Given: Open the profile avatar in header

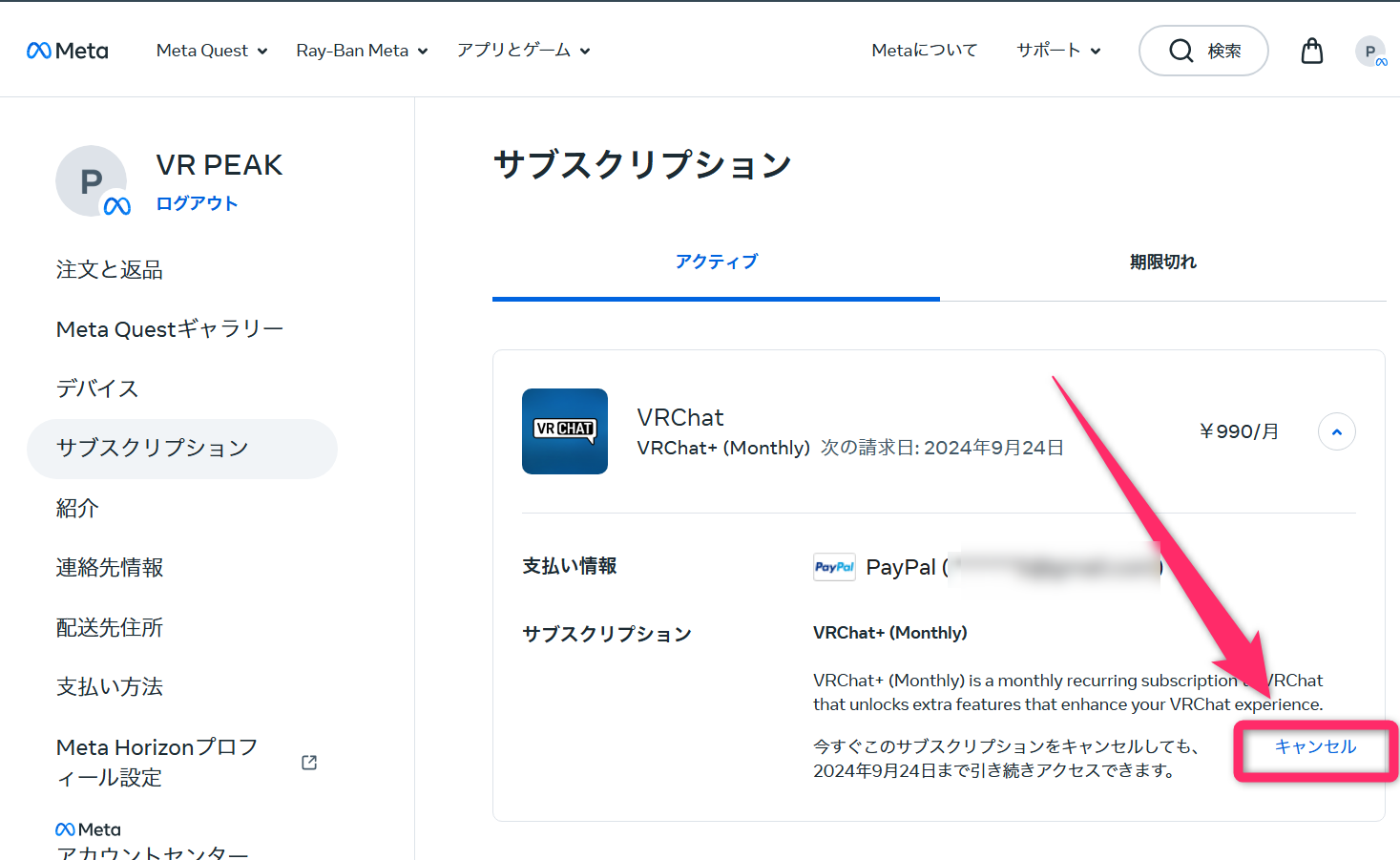Looking at the screenshot, I should point(1370,52).
